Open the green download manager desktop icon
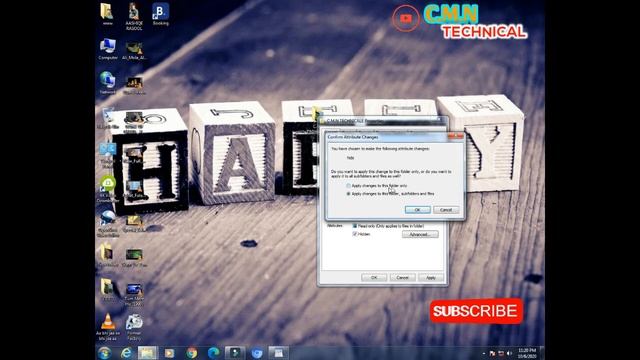The height and width of the screenshot is (360, 640). point(108,189)
